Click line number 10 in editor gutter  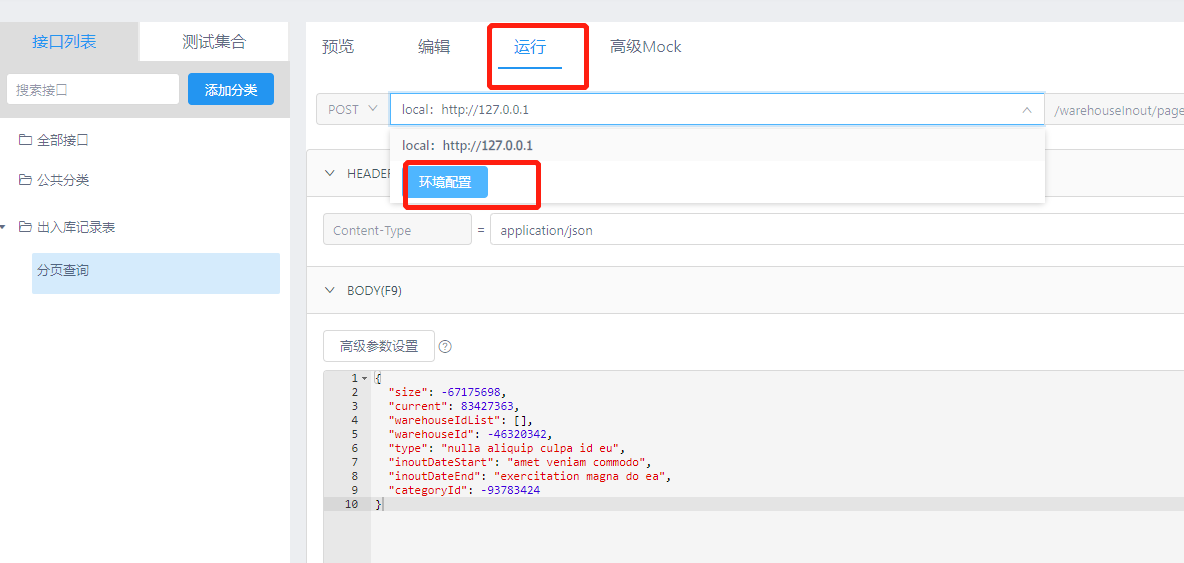pyautogui.click(x=351, y=504)
